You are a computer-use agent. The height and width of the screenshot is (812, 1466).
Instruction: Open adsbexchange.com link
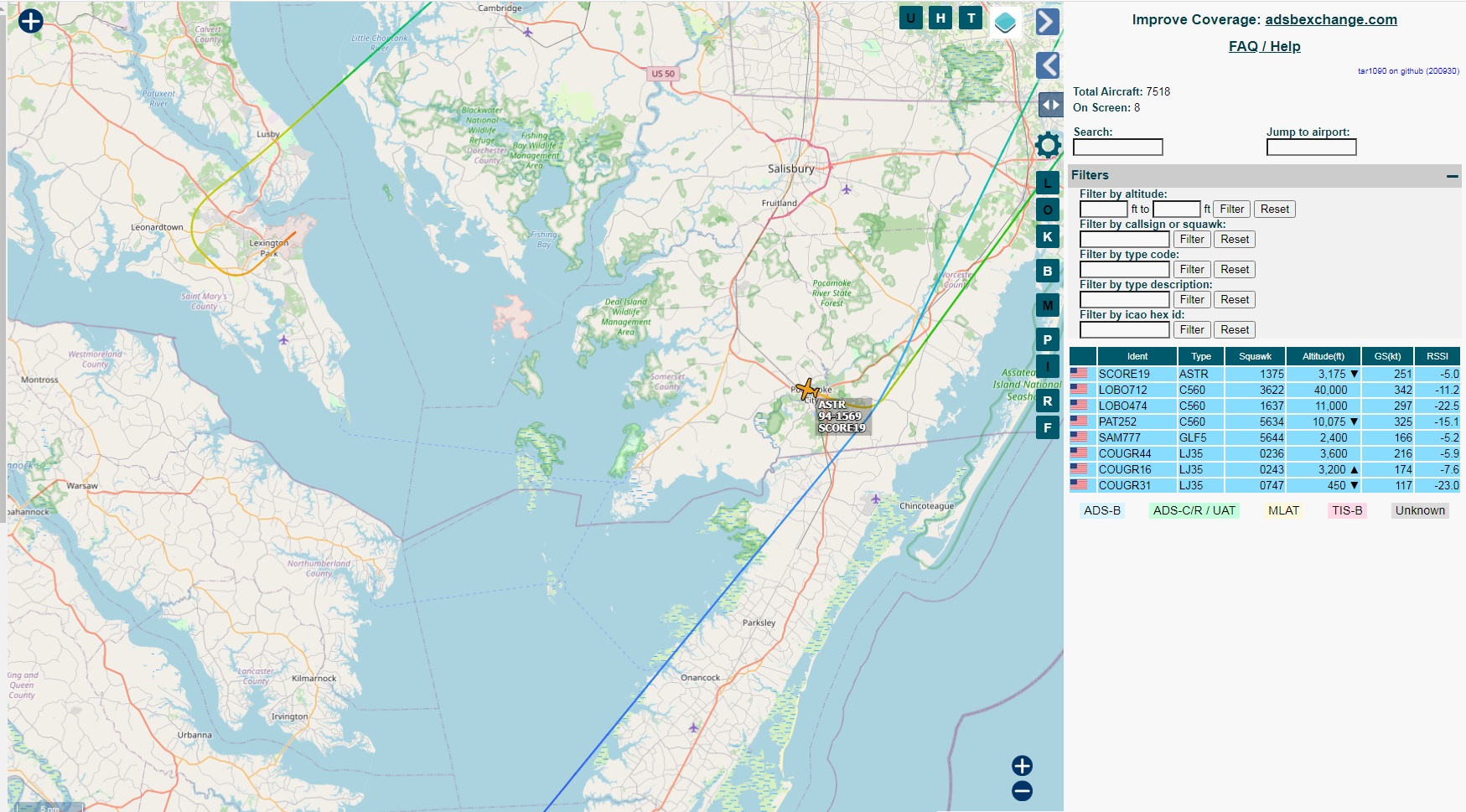(x=1331, y=19)
